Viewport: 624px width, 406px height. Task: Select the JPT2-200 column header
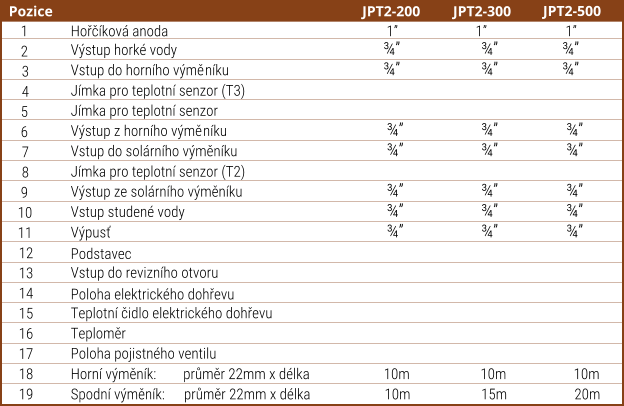[x=391, y=11]
